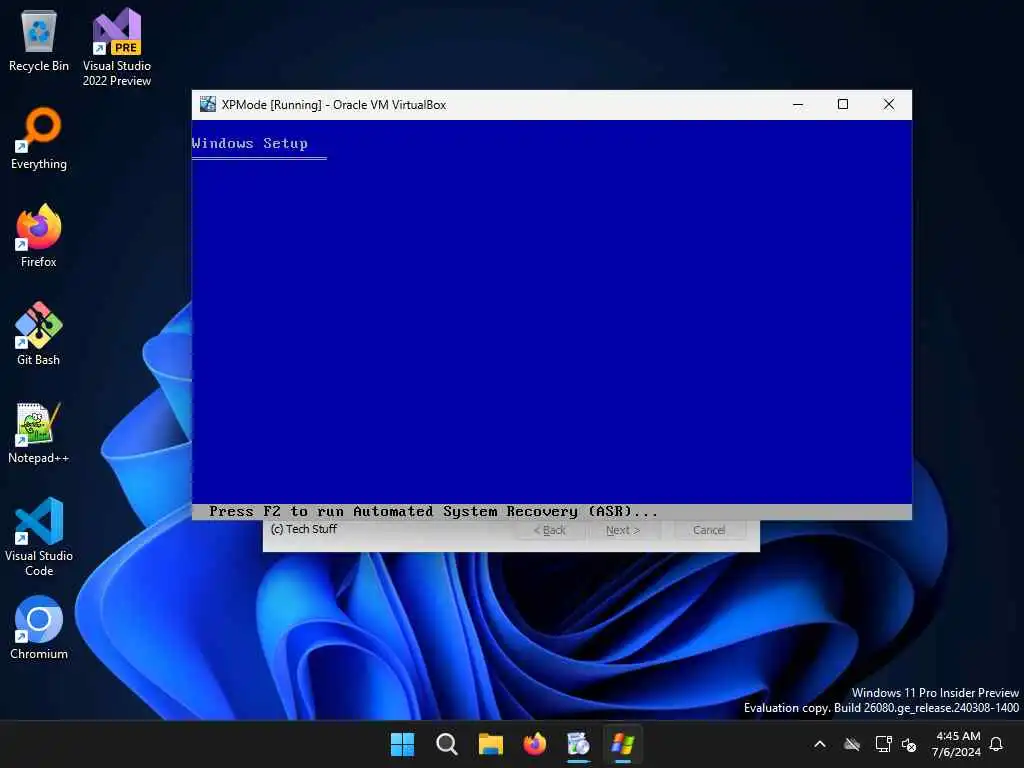Open the Windows Start menu
Image resolution: width=1024 pixels, height=768 pixels.
[402, 744]
